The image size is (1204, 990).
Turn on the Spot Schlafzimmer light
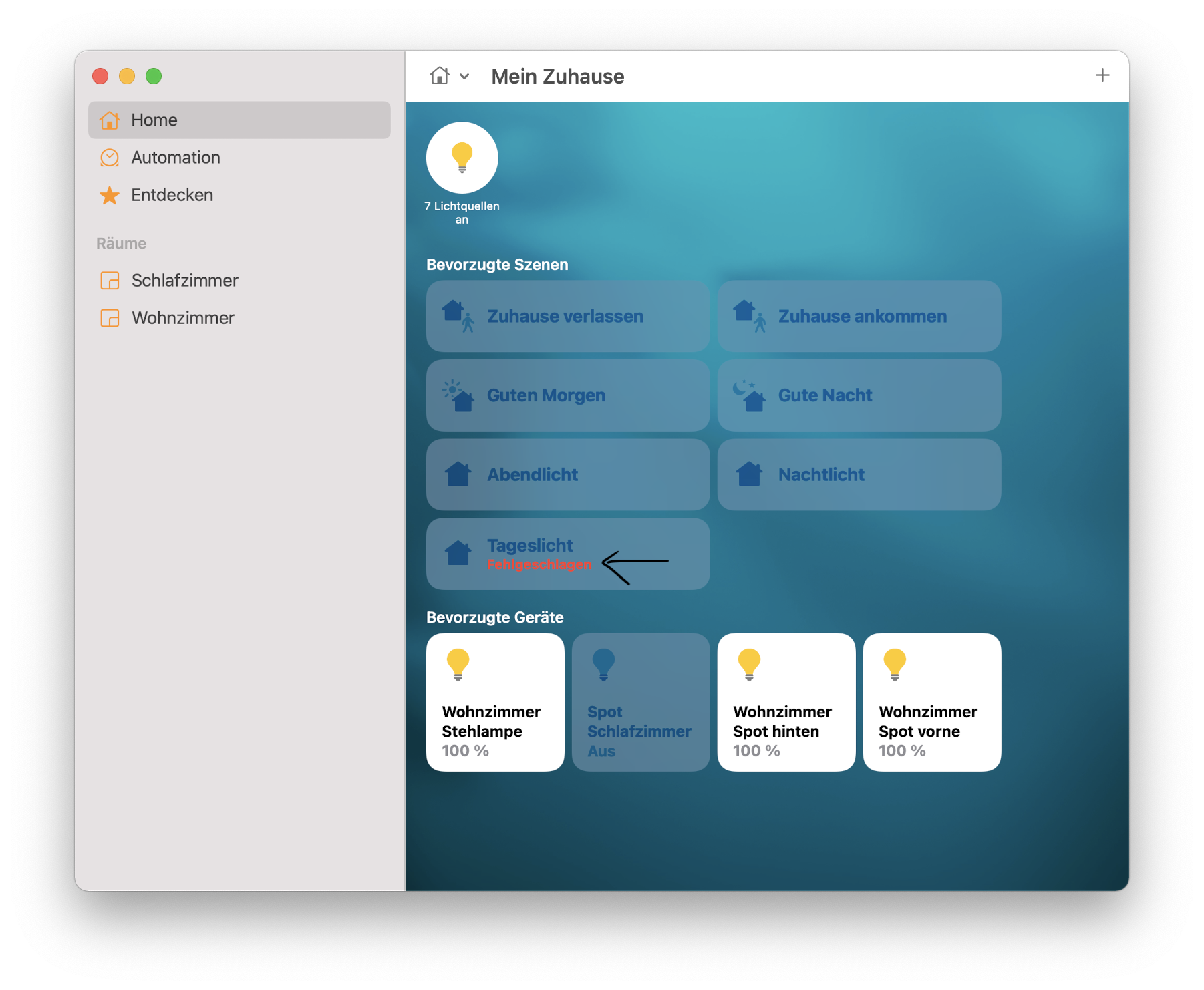point(641,702)
